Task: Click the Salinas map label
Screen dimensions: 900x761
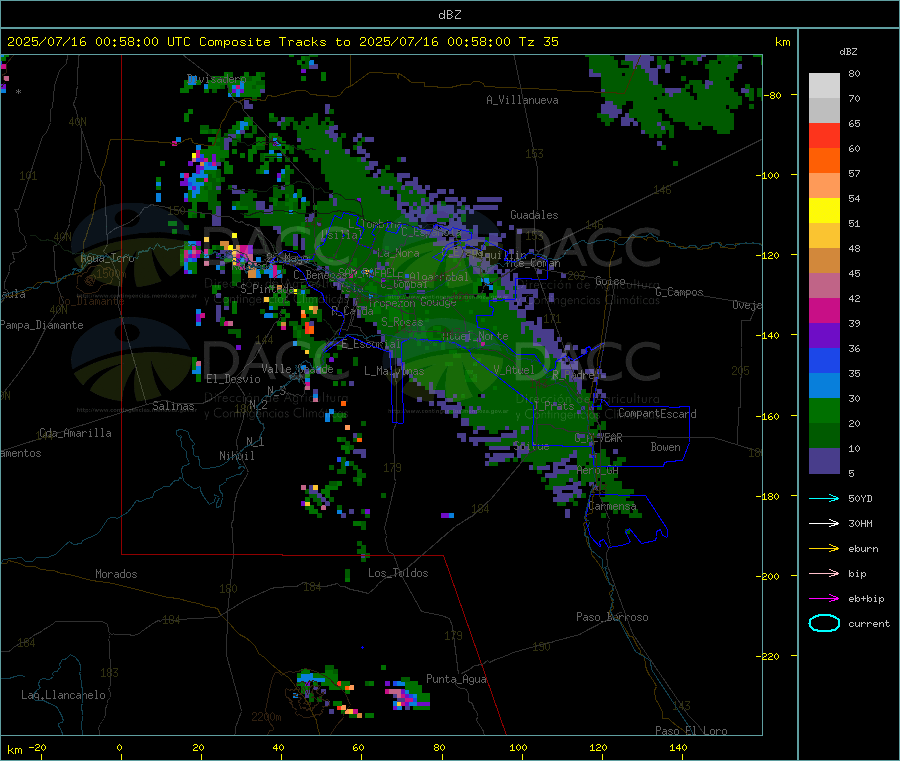Action: (173, 406)
